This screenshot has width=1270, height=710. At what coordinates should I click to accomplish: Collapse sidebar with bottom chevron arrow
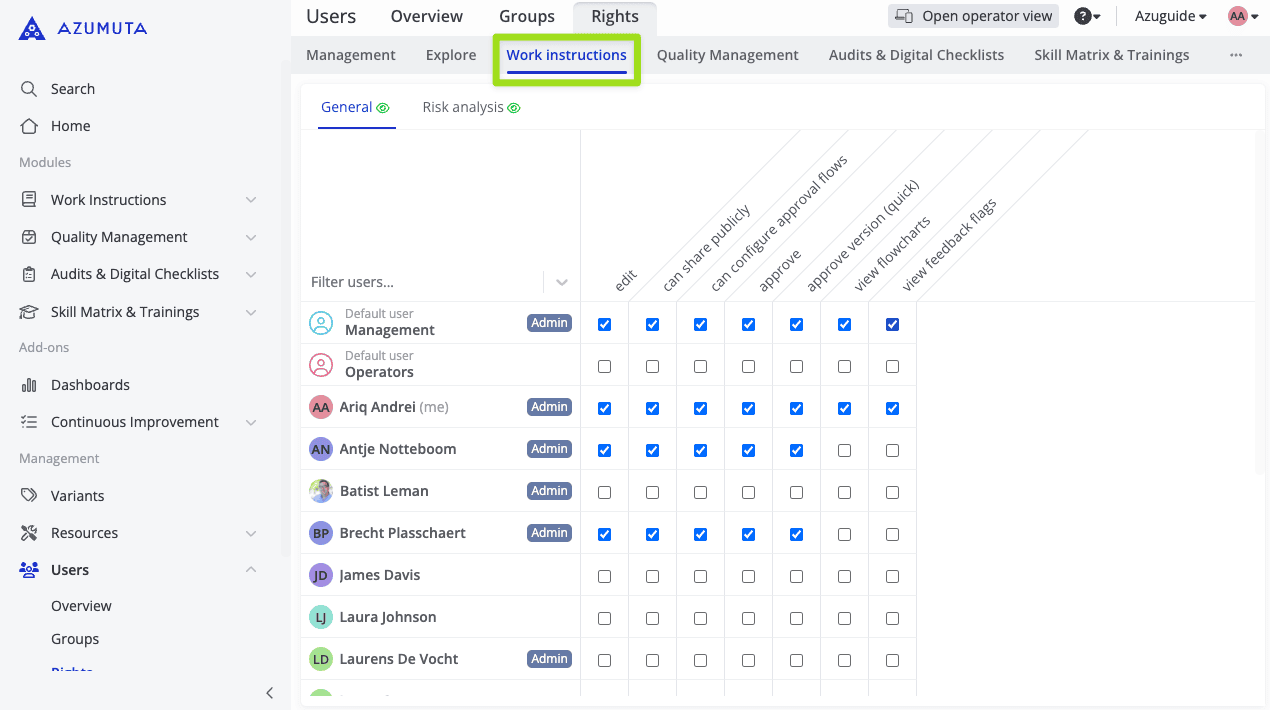pyautogui.click(x=269, y=693)
